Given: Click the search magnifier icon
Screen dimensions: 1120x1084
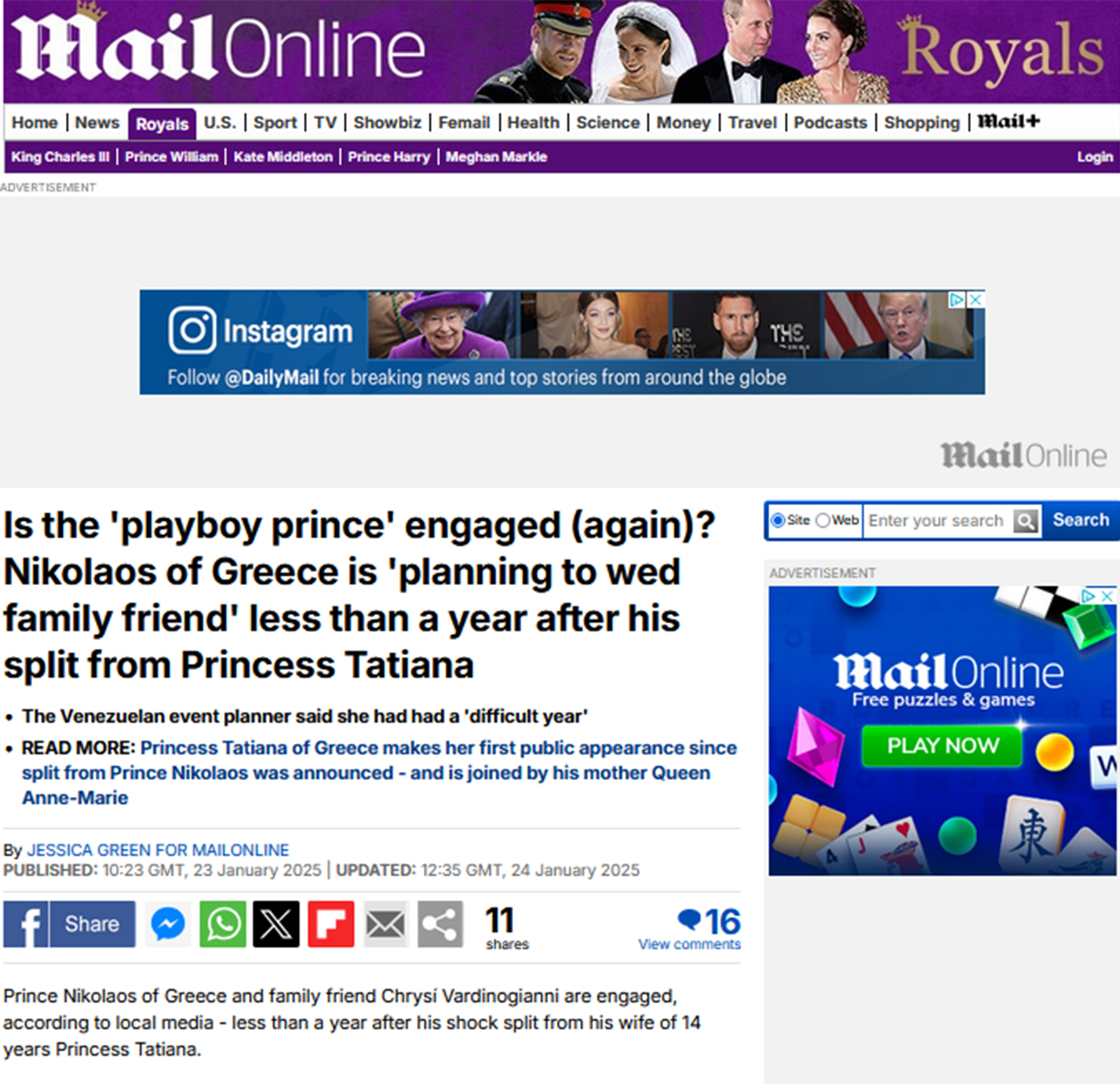Looking at the screenshot, I should [1026, 521].
